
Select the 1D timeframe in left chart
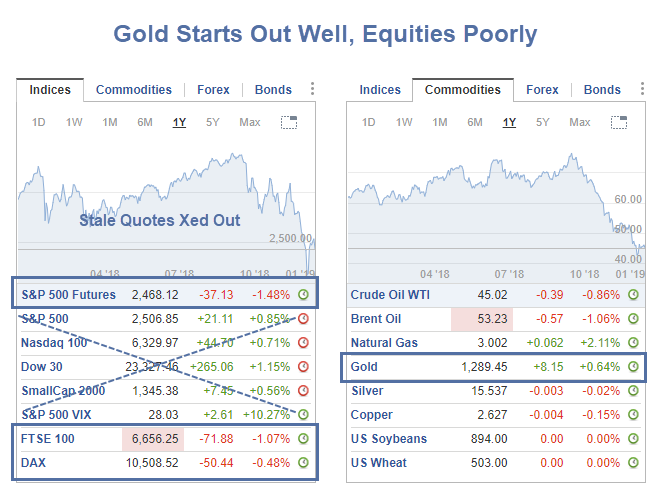[x=39, y=123]
